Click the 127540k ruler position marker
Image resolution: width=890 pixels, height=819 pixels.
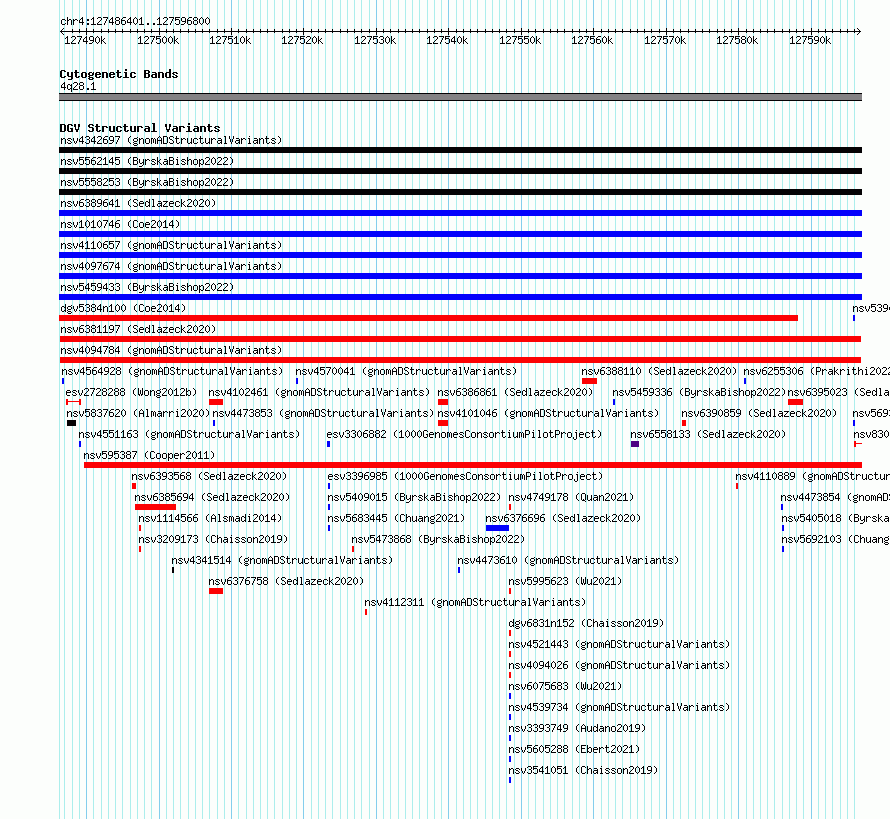point(447,40)
